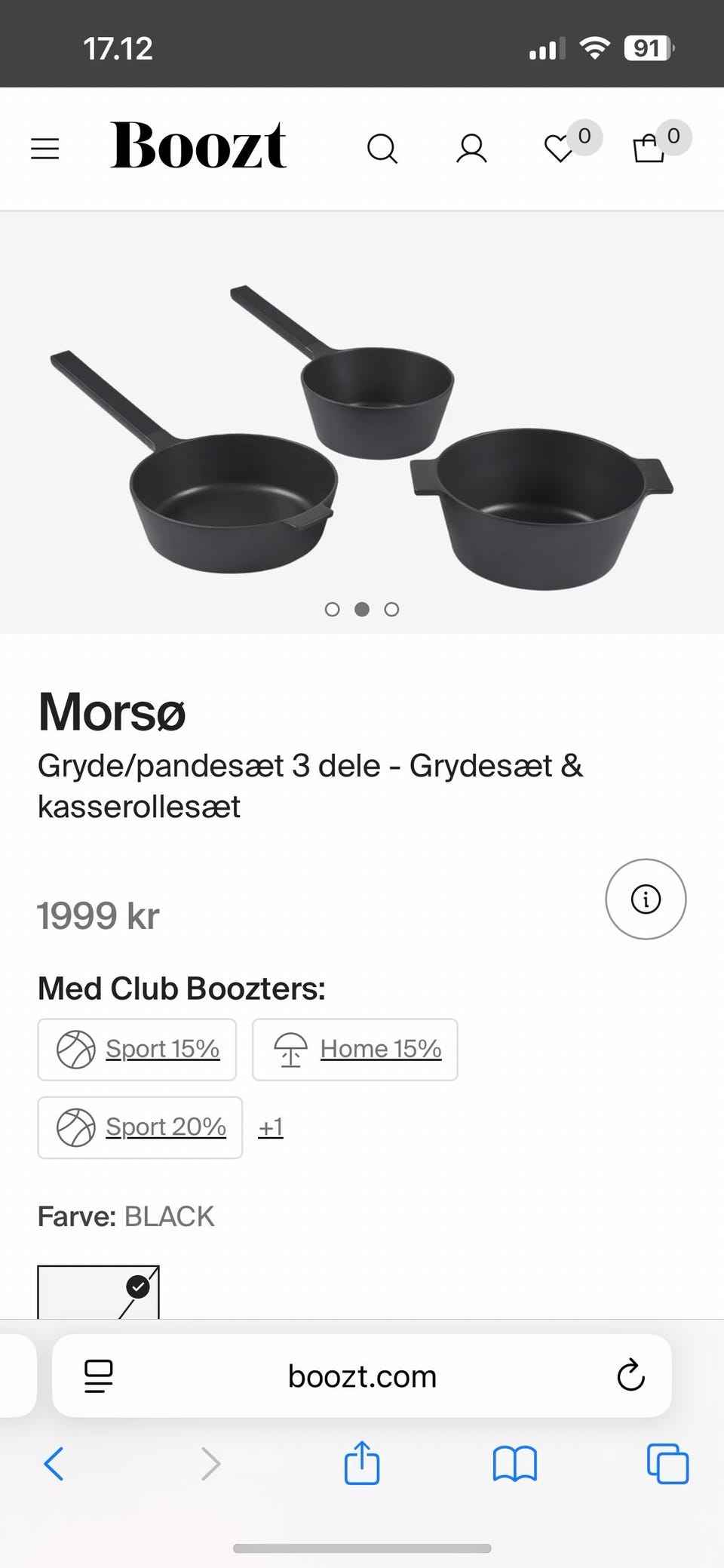724x1568 pixels.
Task: Expand additional Club Boozters offers +1
Action: pos(271,1127)
